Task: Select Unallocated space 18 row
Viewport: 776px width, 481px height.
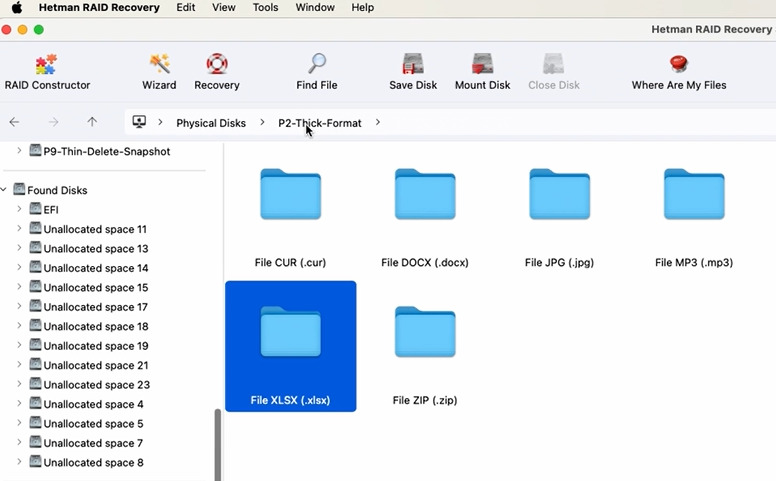Action: [96, 326]
